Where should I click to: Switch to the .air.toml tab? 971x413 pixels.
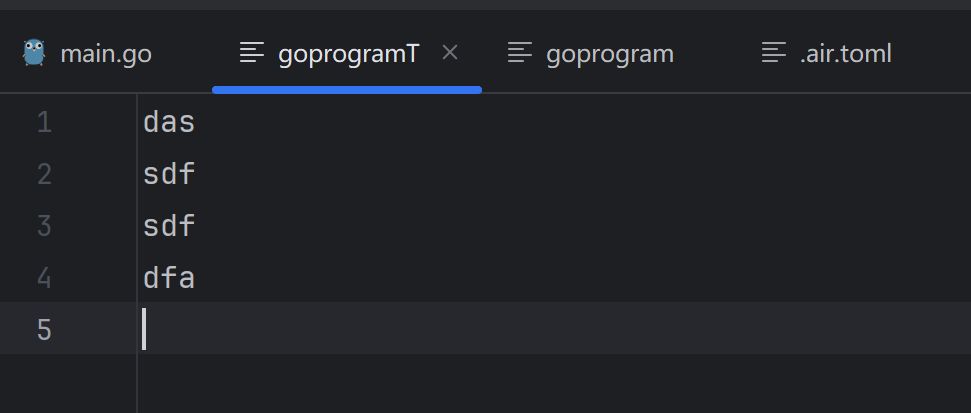pos(845,53)
